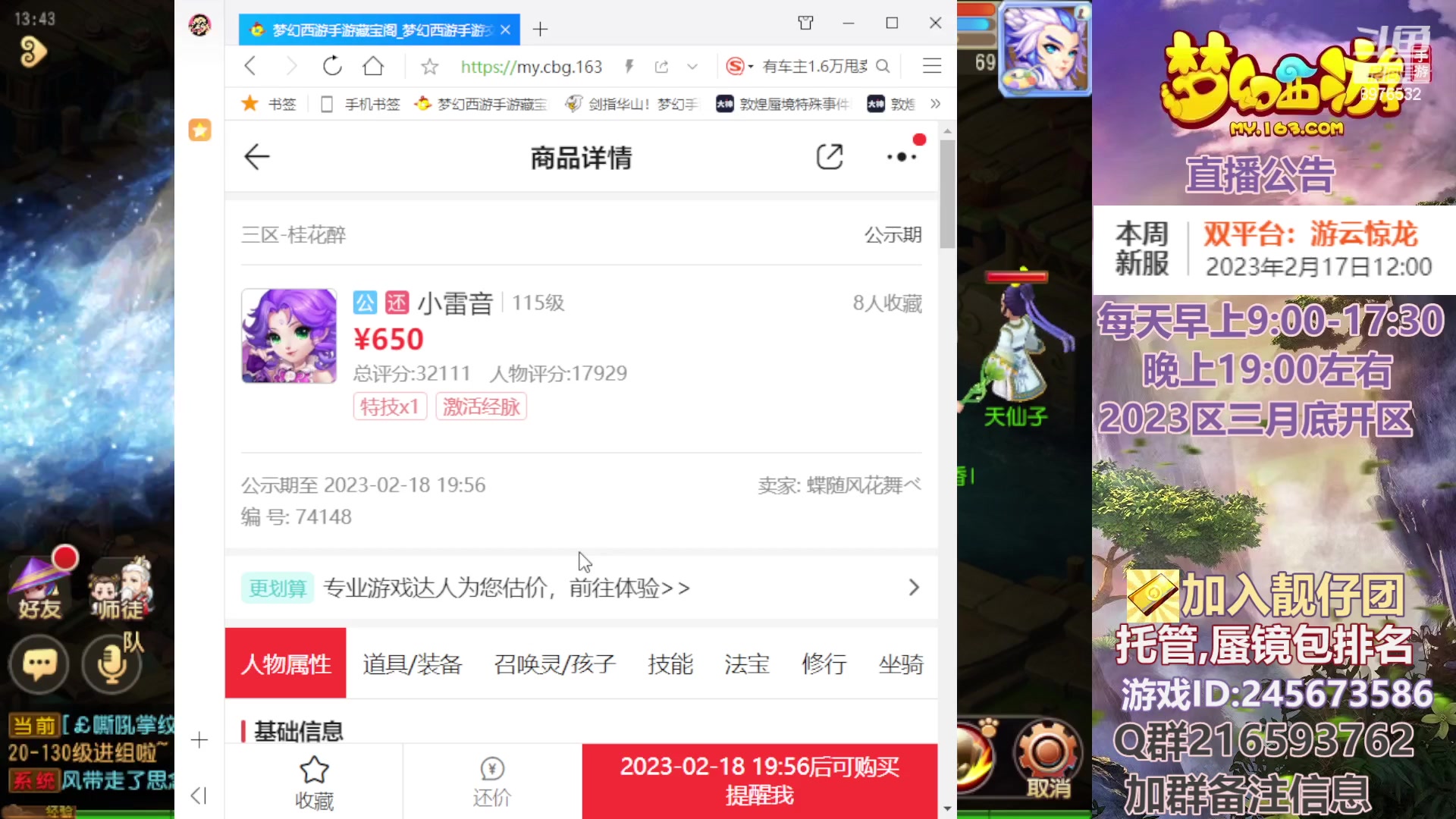Click the browser user avatar icon
The width and height of the screenshot is (1456, 819).
coord(199,26)
